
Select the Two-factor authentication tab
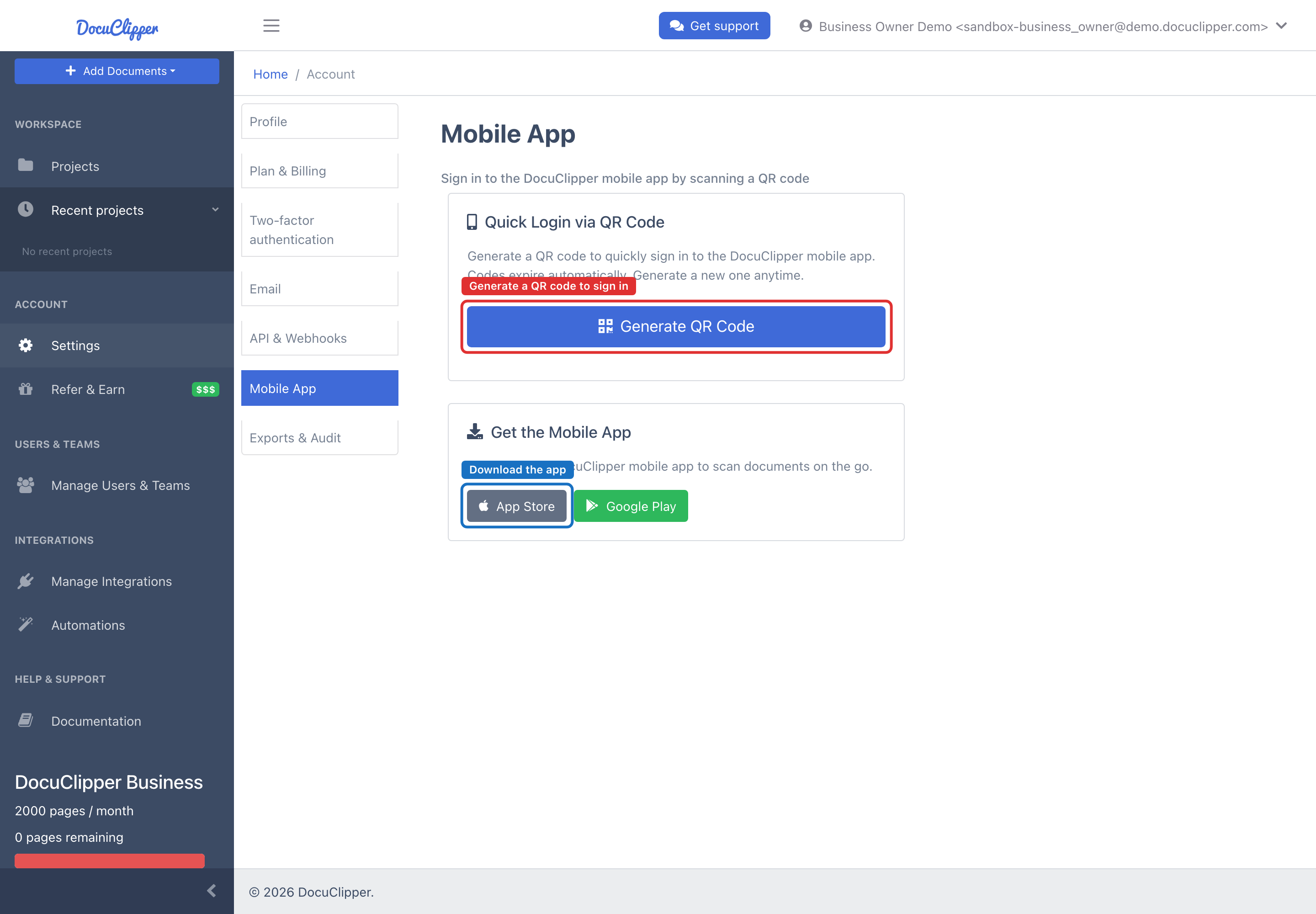(x=319, y=230)
